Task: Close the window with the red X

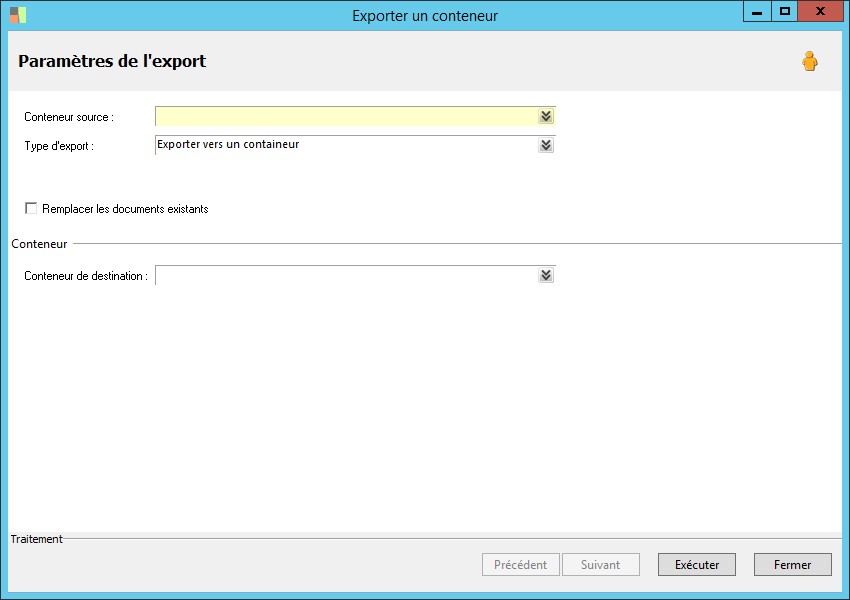Action: click(x=820, y=12)
